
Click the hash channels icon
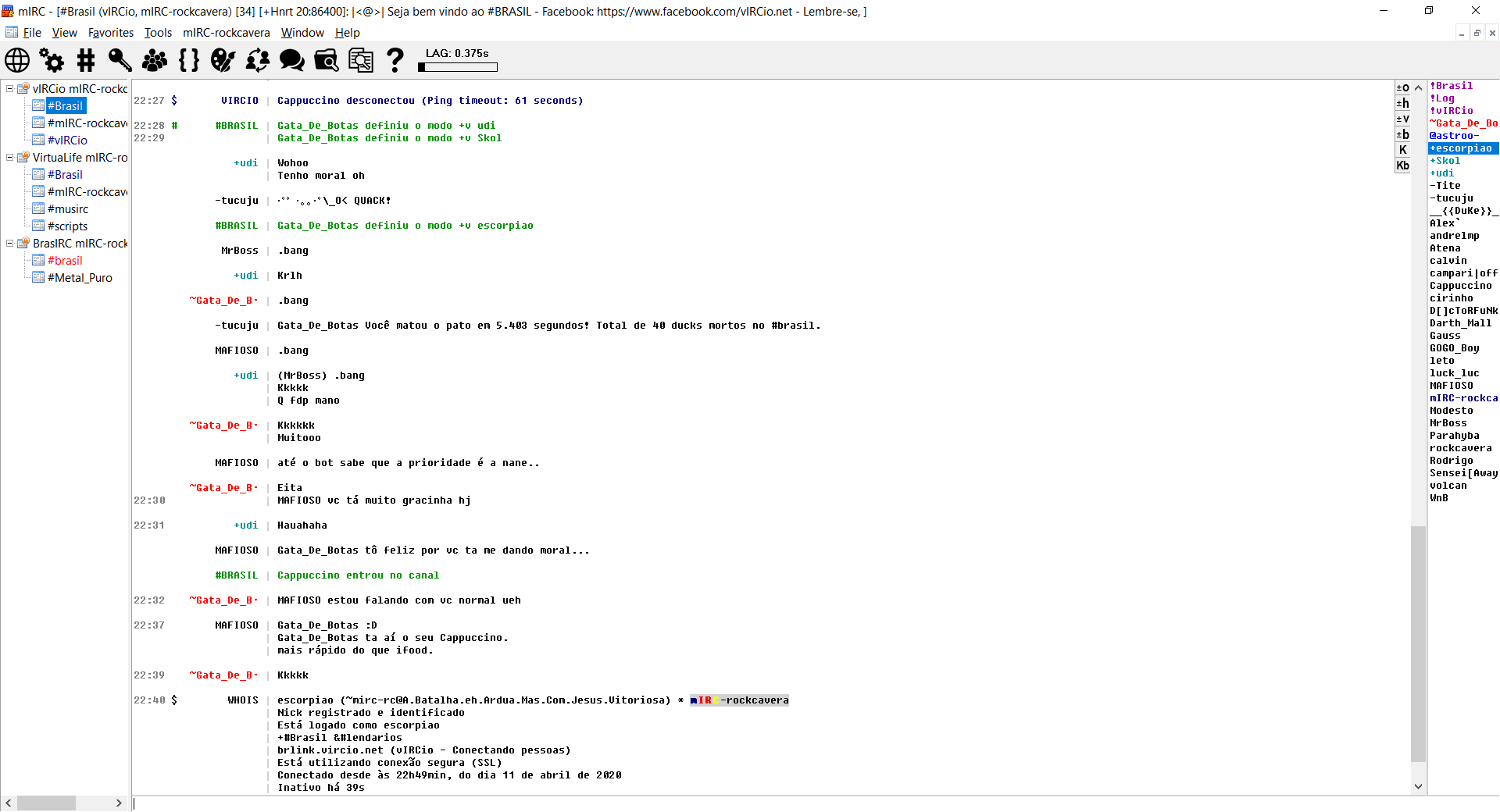point(86,60)
